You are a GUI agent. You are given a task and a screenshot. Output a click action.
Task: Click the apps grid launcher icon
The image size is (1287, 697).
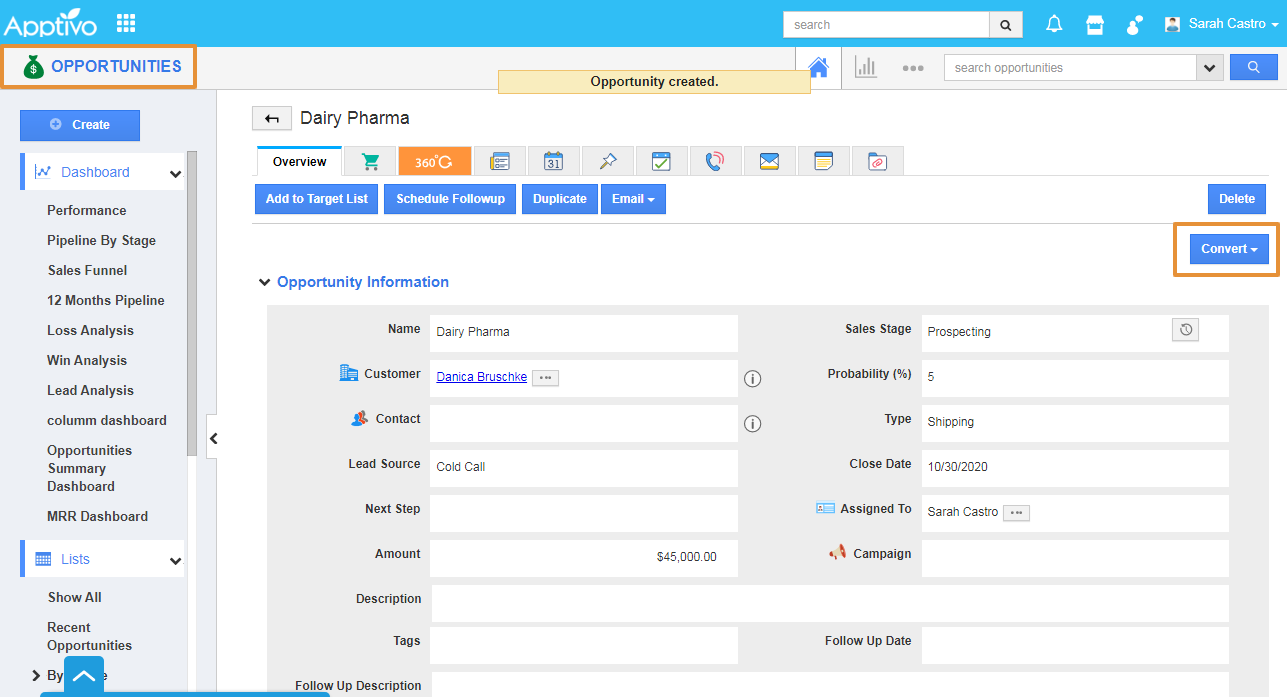(126, 23)
